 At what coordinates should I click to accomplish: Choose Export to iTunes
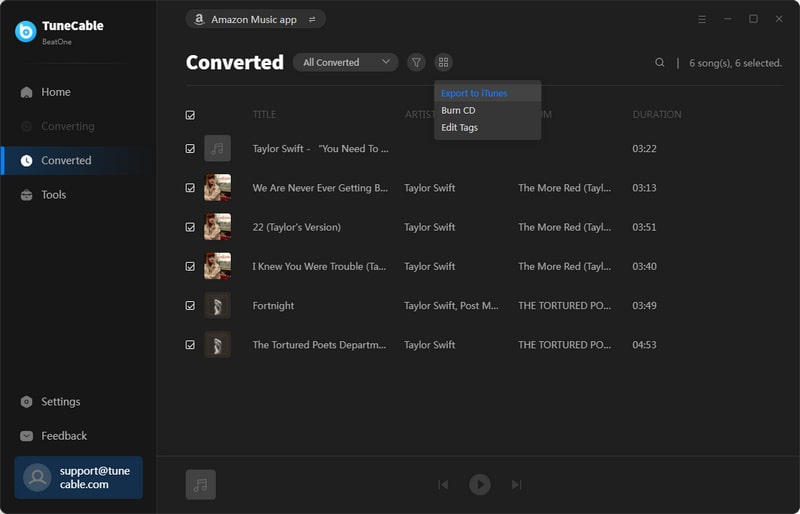click(x=487, y=93)
